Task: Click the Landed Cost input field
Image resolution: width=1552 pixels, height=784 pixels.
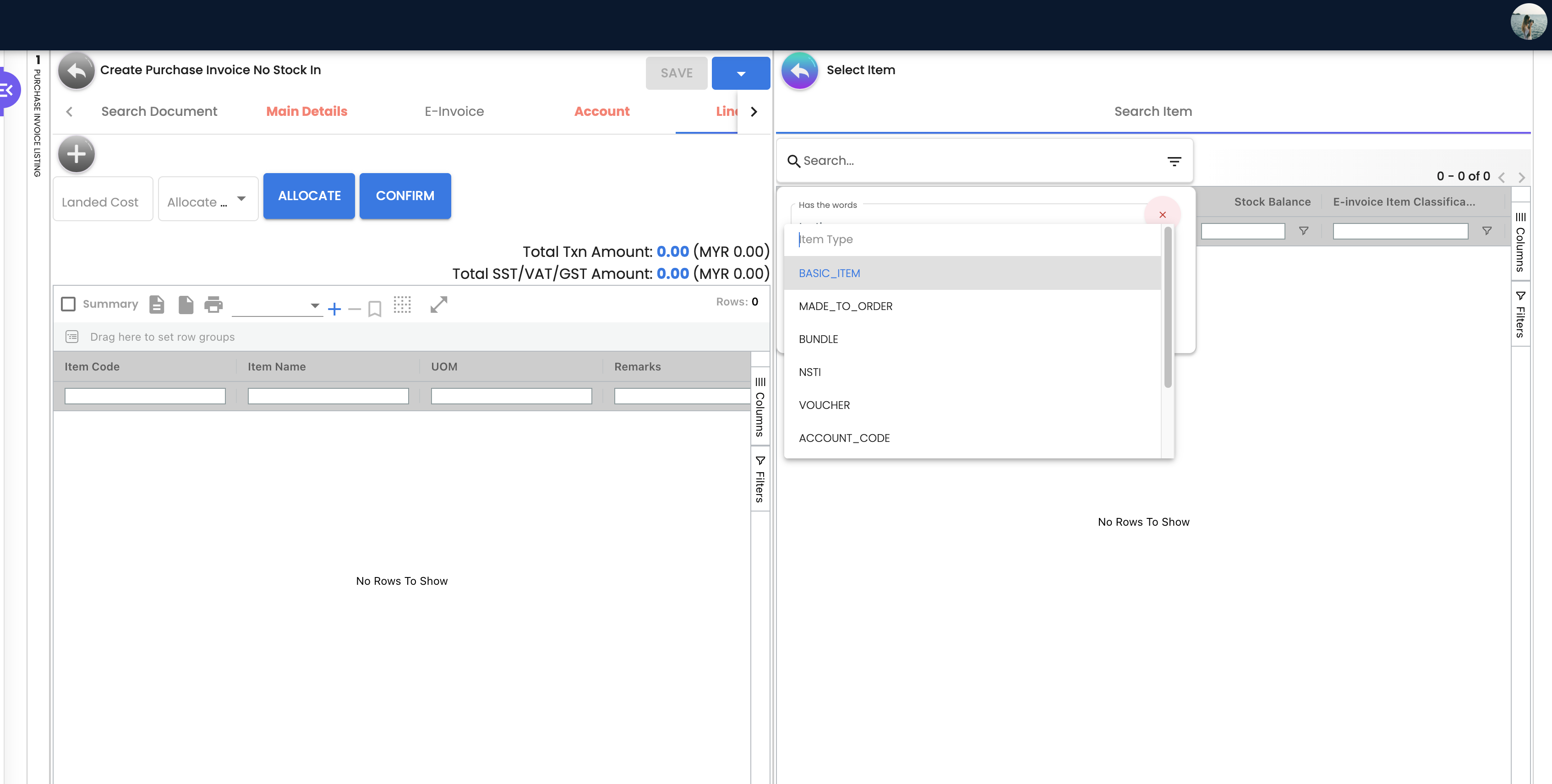Action: click(103, 199)
